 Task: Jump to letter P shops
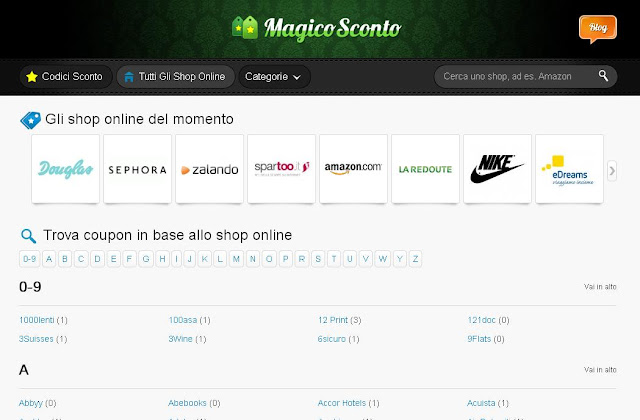[286, 259]
